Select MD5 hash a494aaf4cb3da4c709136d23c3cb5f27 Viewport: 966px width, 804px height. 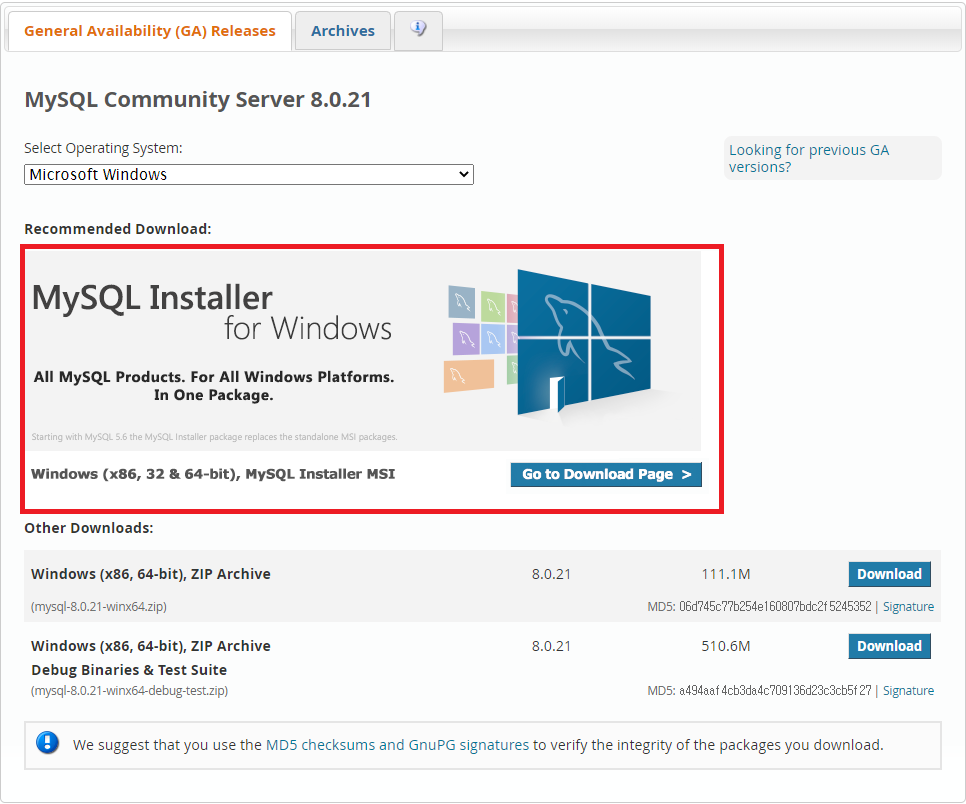tap(775, 691)
